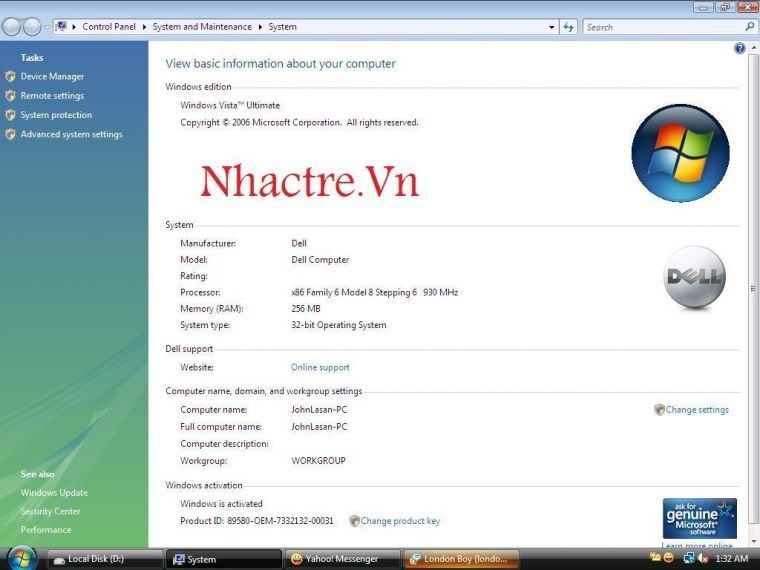The image size is (760, 570).
Task: Click the Device Manager shield icon
Action: click(10, 77)
